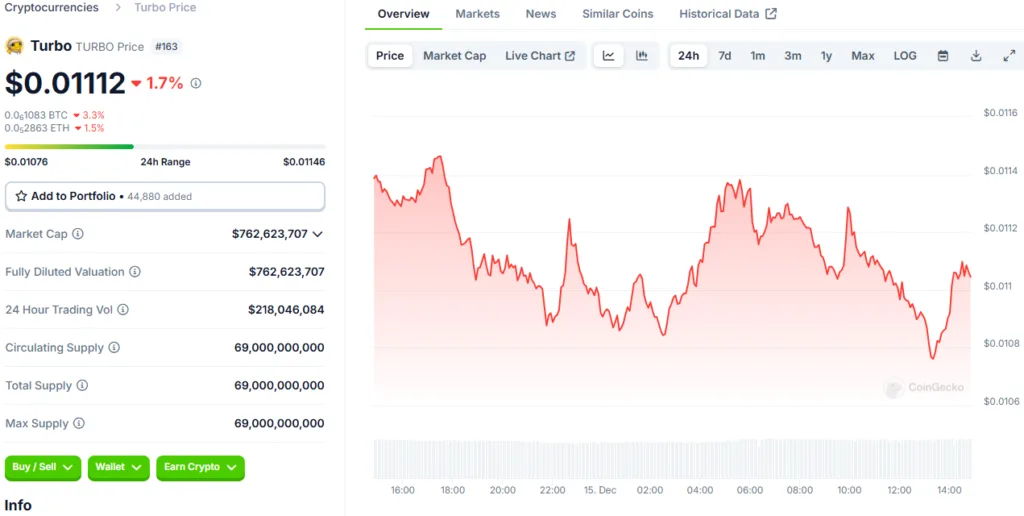Select the 1y time range
Image resolution: width=1024 pixels, height=516 pixels.
tap(826, 56)
